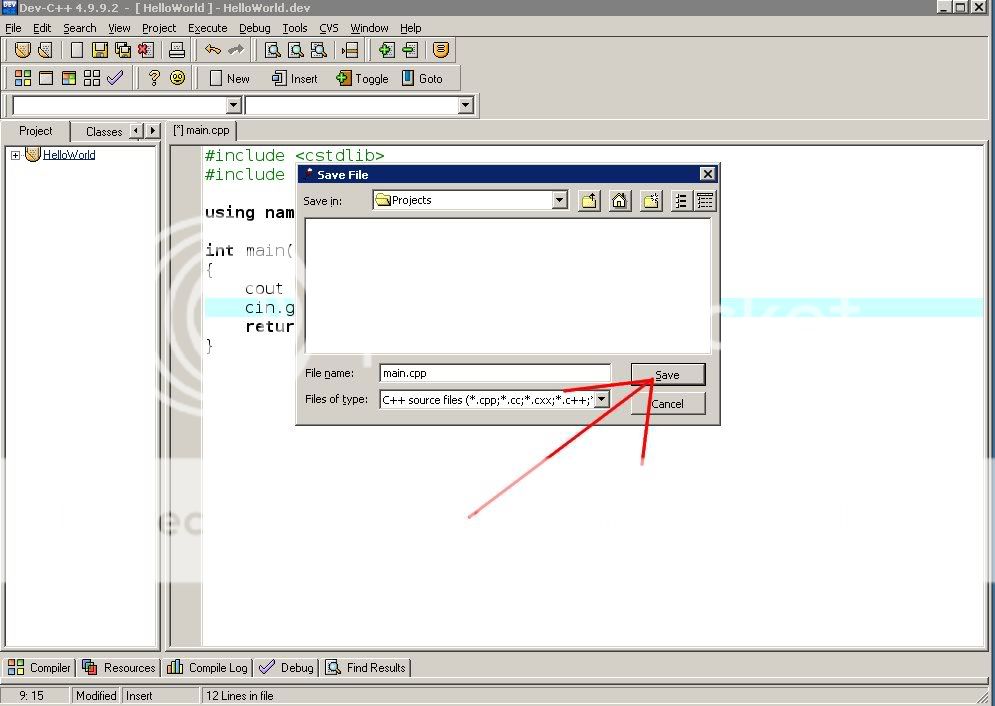995x706 pixels.
Task: Click the Remove from Project minus icon
Action: pos(409,49)
